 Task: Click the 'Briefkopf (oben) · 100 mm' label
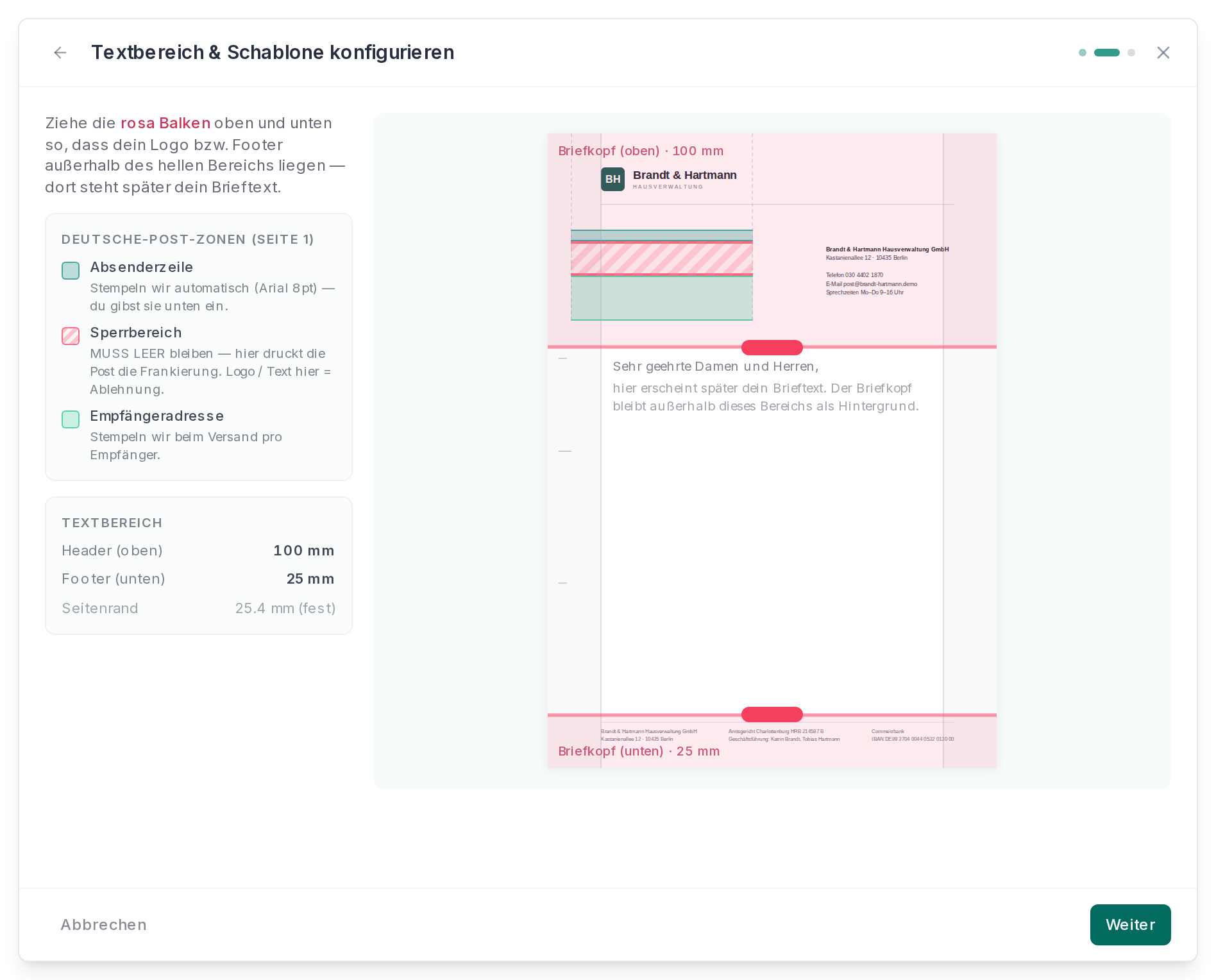point(641,151)
